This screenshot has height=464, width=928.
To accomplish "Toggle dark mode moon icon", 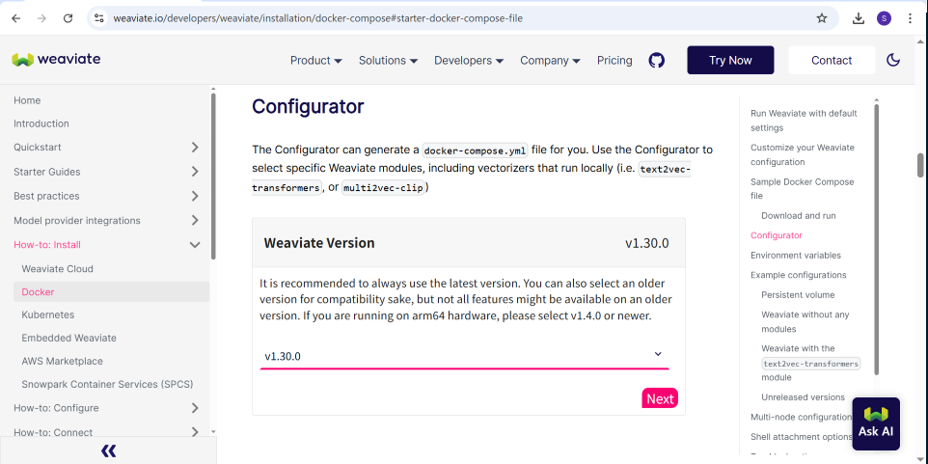I will click(893, 60).
